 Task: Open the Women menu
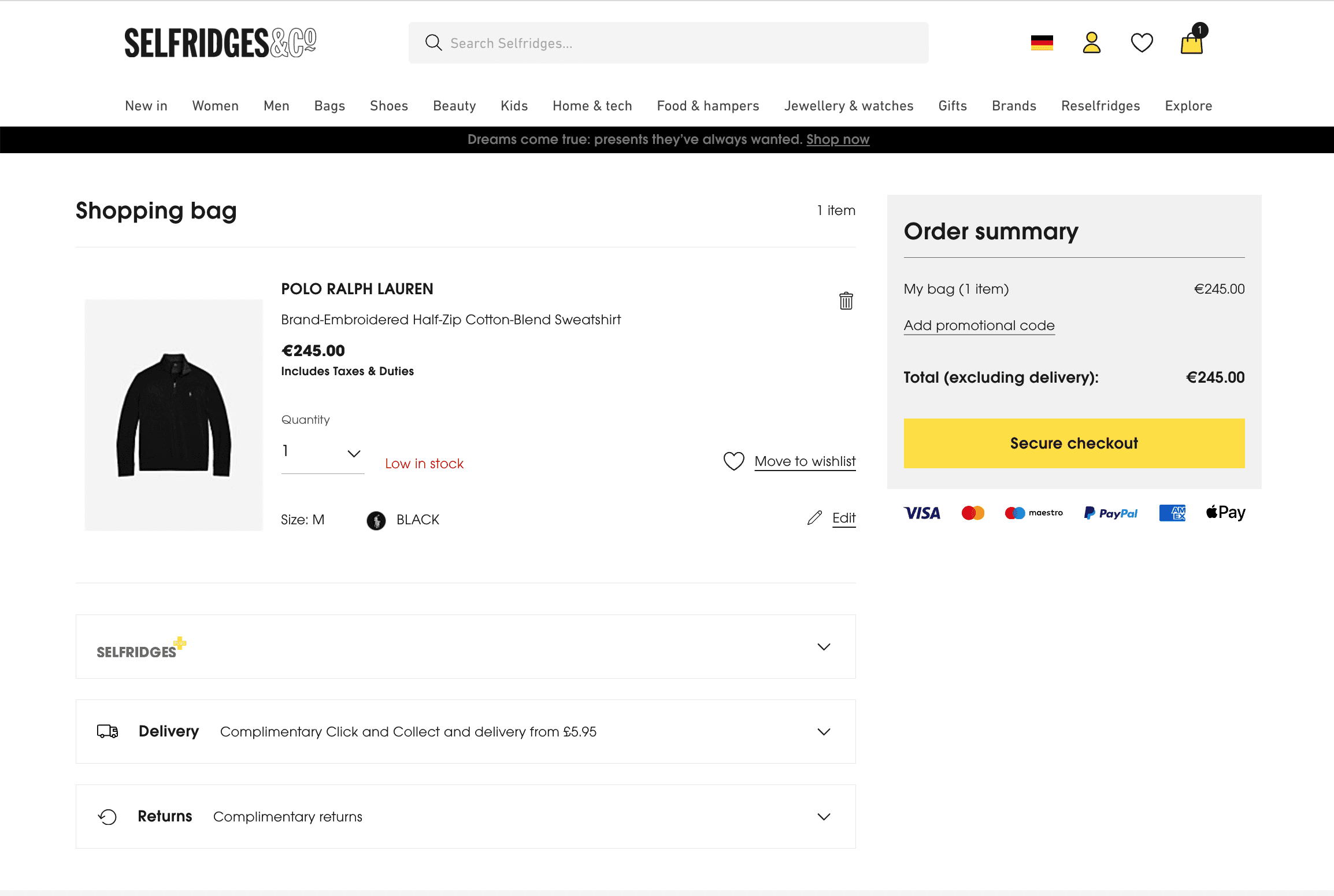tap(215, 106)
